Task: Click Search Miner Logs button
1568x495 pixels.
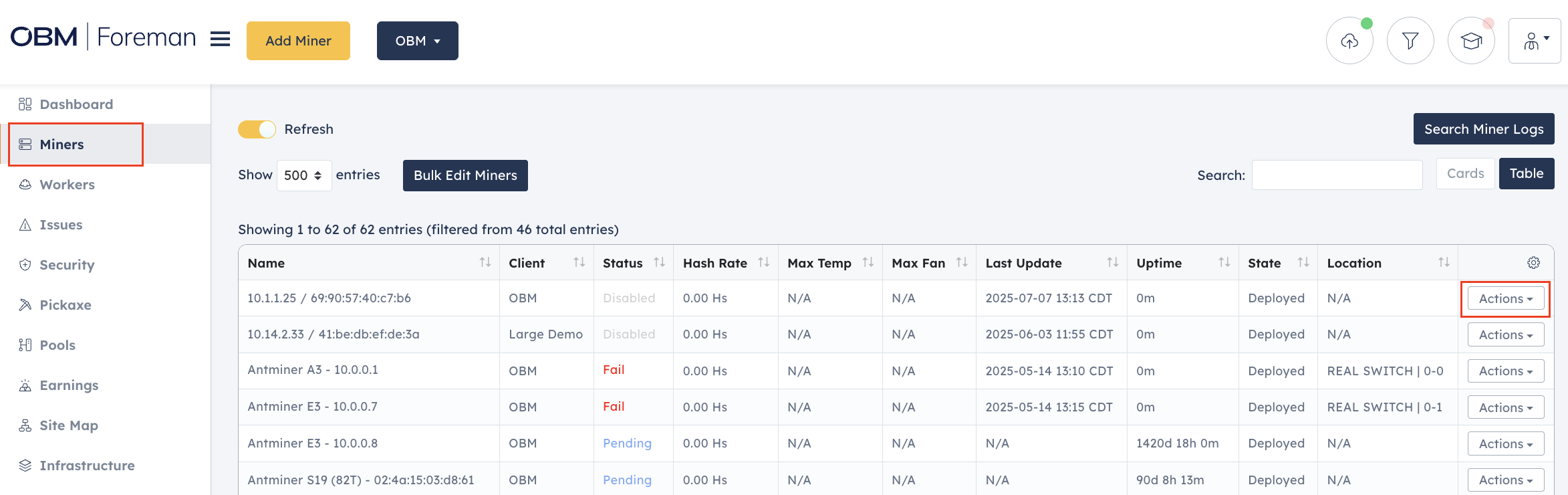Action: pyautogui.click(x=1484, y=129)
